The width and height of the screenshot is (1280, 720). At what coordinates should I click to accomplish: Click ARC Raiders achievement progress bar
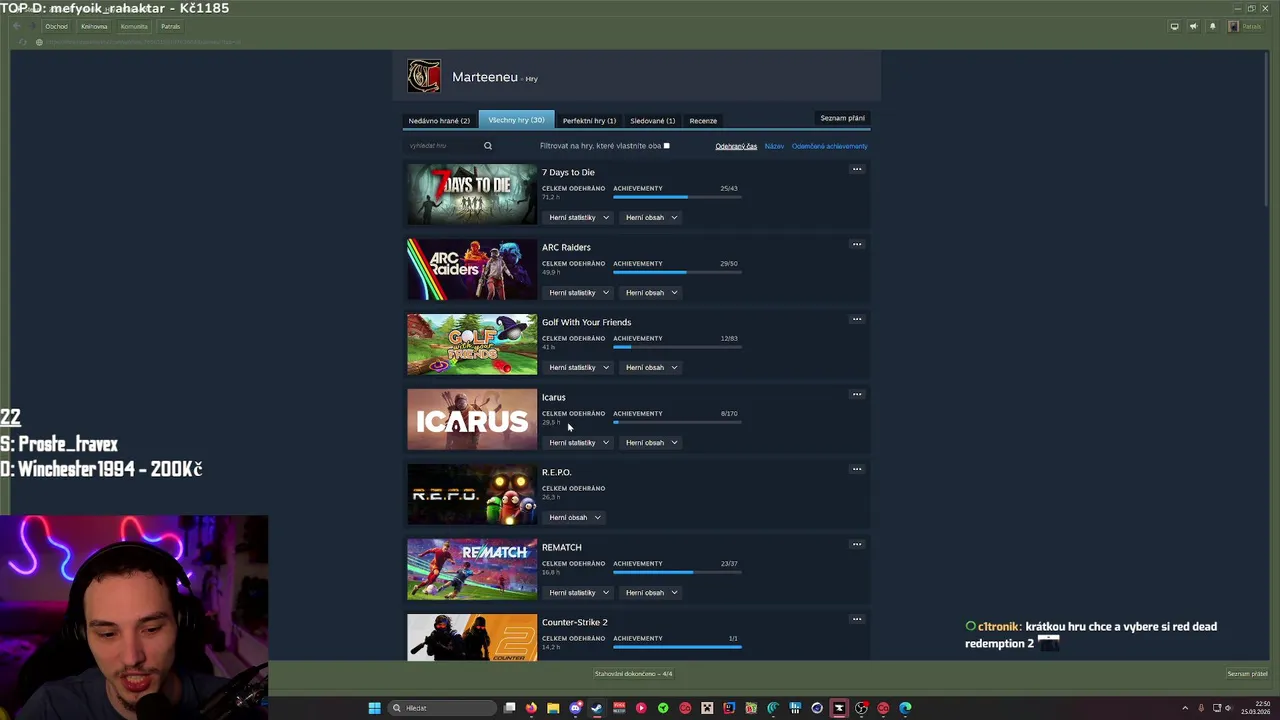(x=677, y=272)
